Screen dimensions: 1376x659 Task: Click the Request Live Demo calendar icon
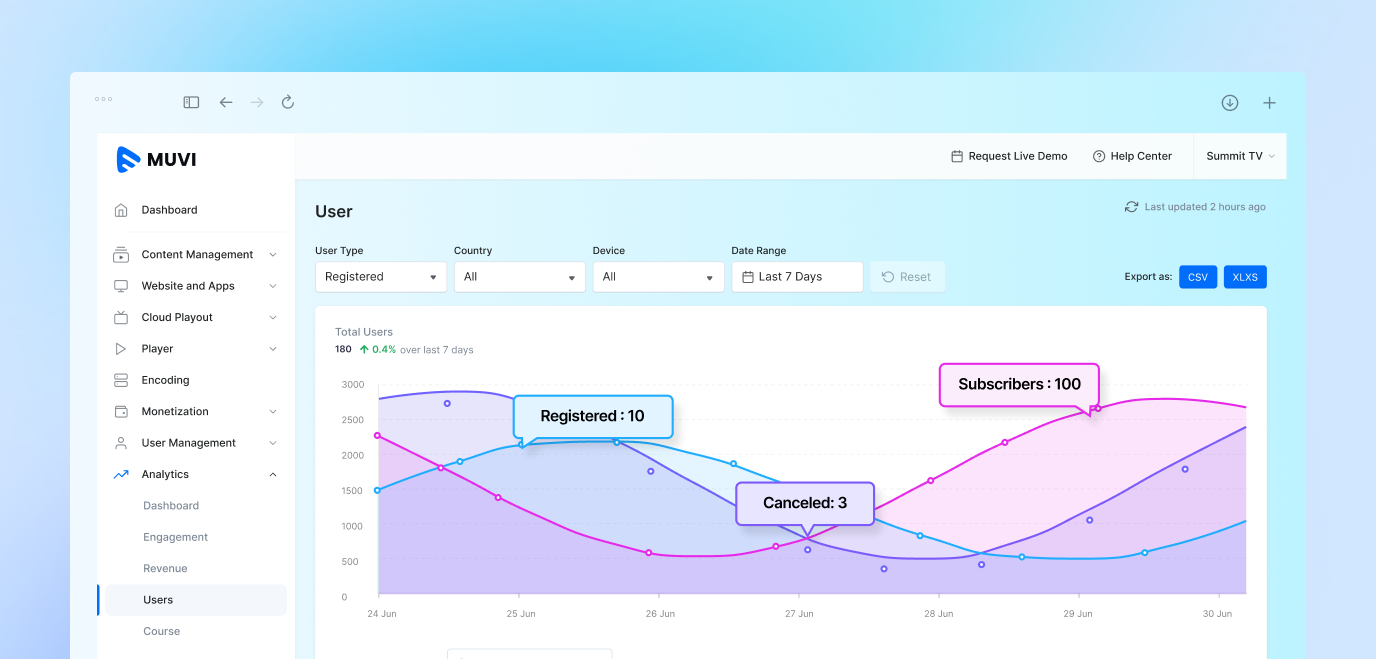956,155
